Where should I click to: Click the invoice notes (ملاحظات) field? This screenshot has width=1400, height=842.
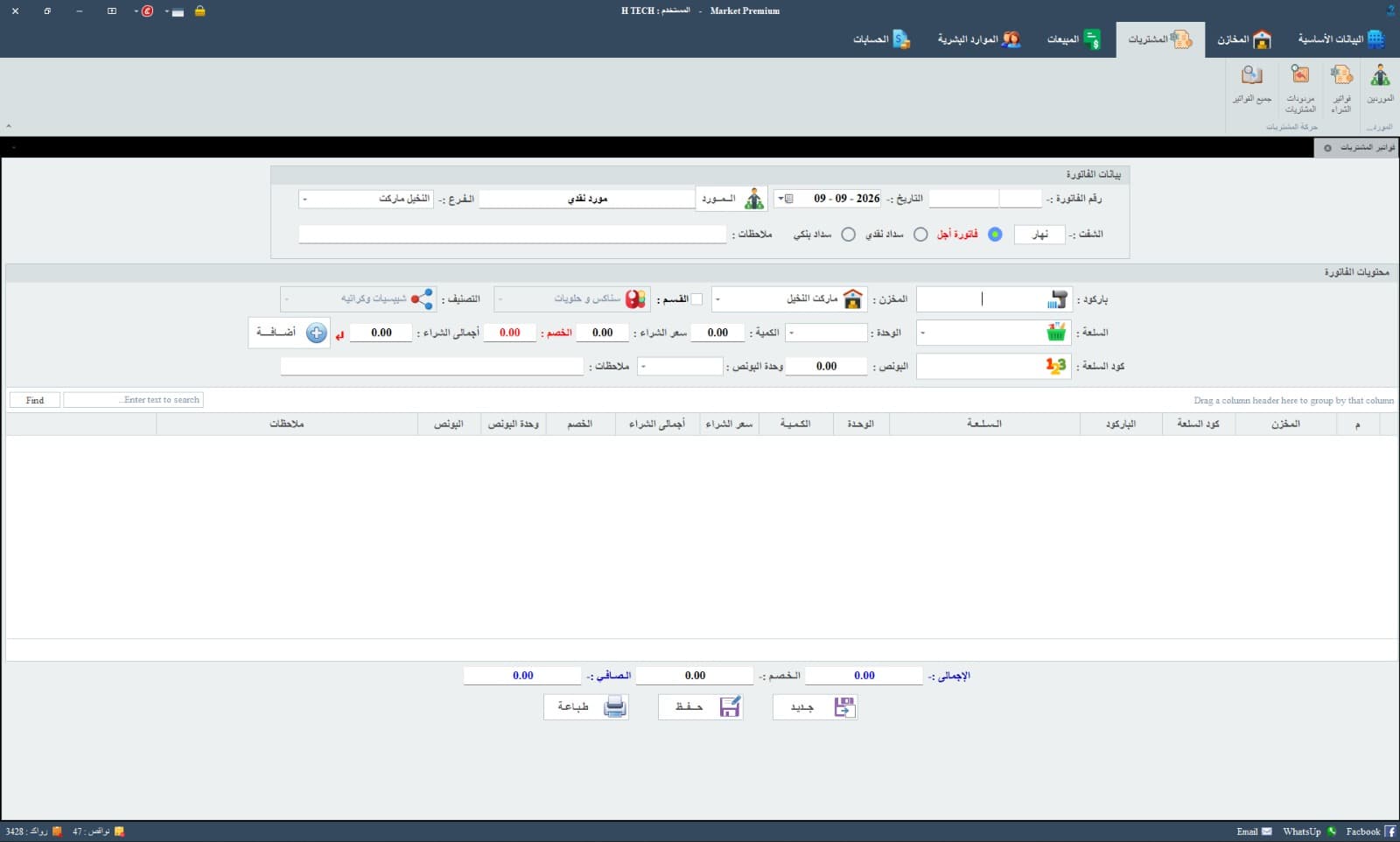coord(512,235)
